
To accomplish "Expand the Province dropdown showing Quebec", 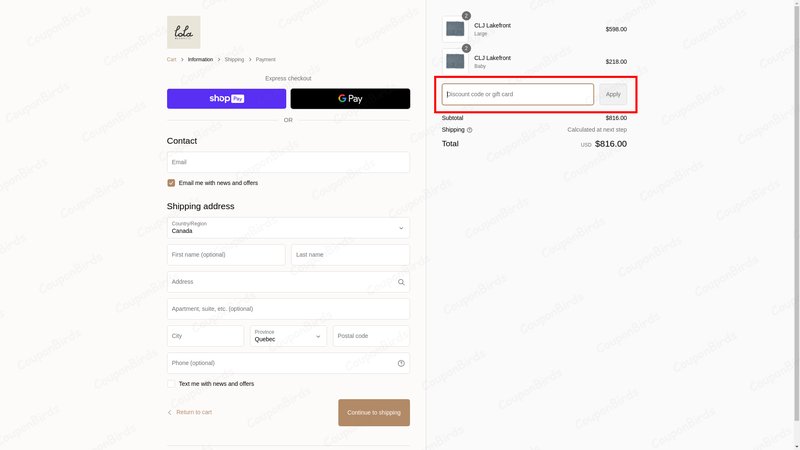I will pos(288,336).
